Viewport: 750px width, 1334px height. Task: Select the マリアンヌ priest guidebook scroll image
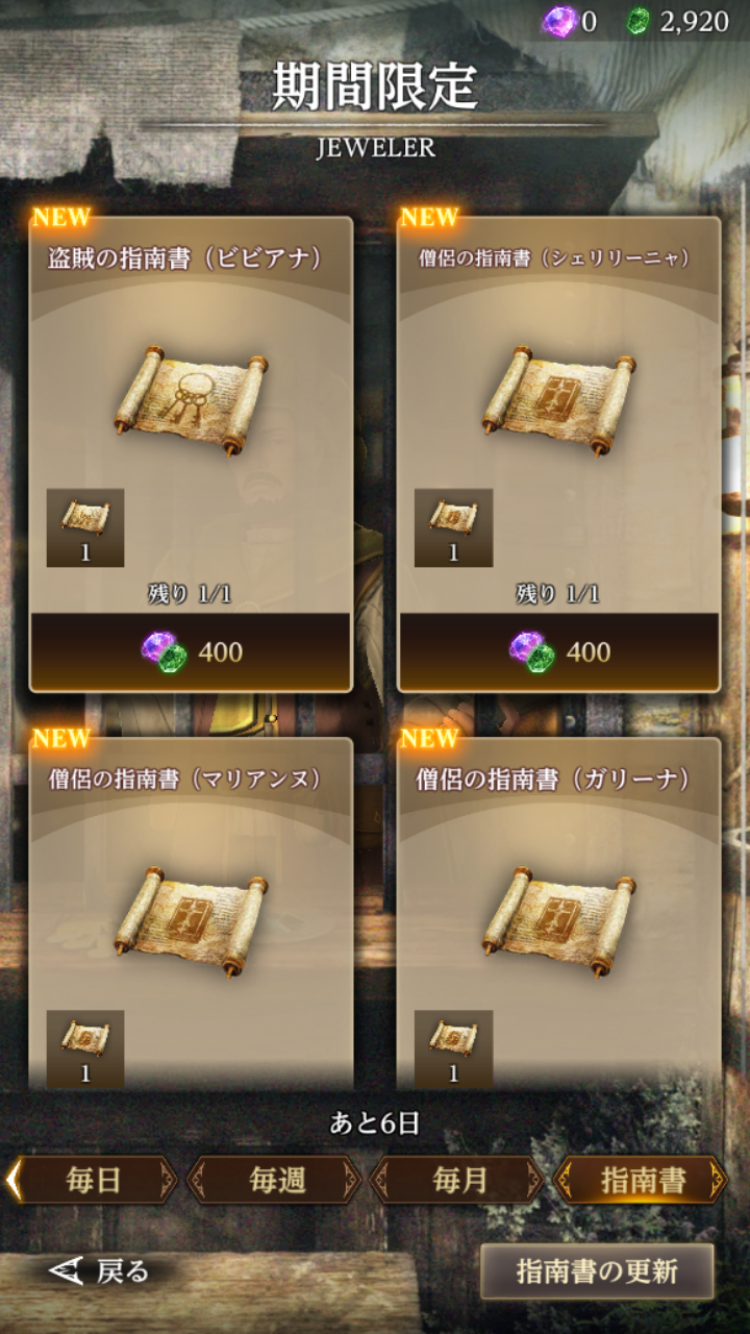coord(191,921)
